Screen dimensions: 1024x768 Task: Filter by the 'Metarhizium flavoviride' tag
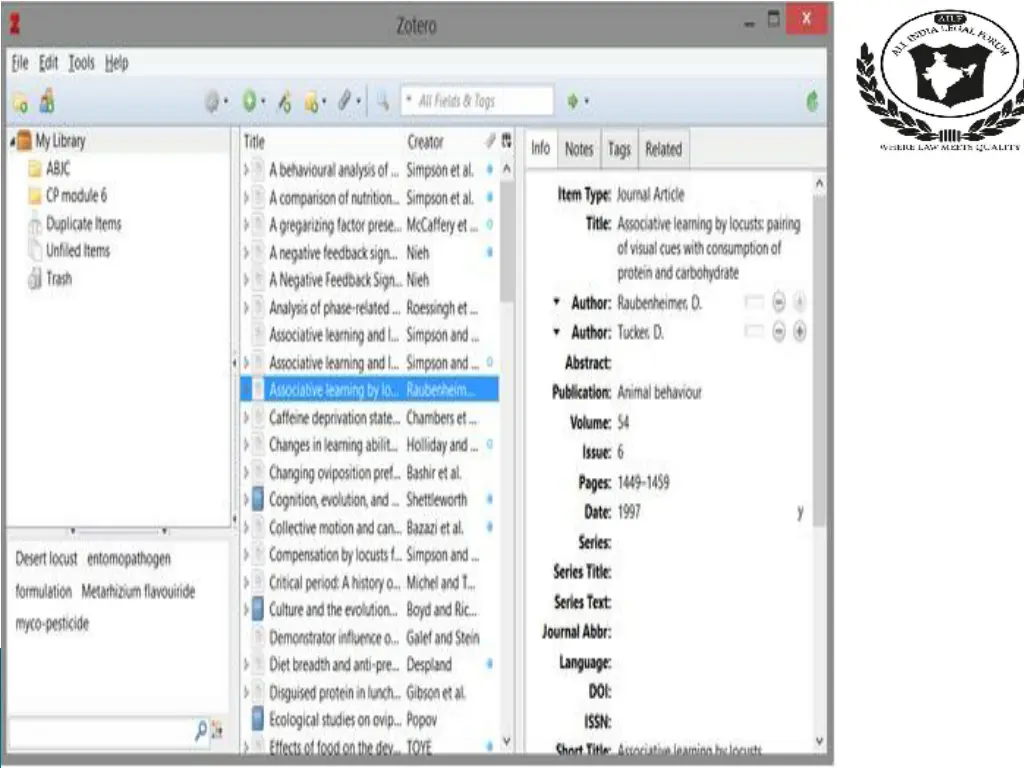click(138, 591)
